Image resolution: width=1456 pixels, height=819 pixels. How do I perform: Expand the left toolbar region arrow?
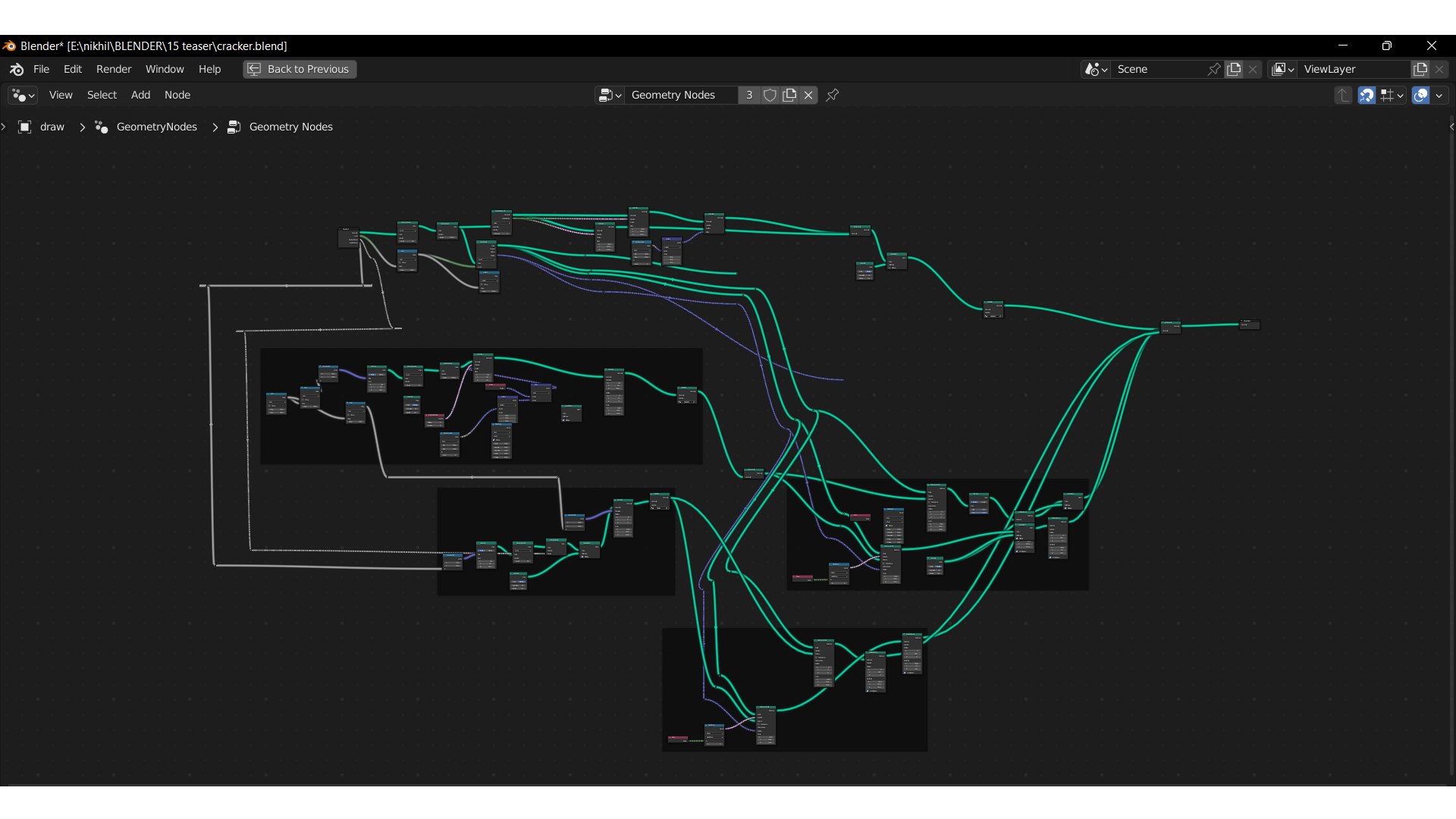click(4, 127)
